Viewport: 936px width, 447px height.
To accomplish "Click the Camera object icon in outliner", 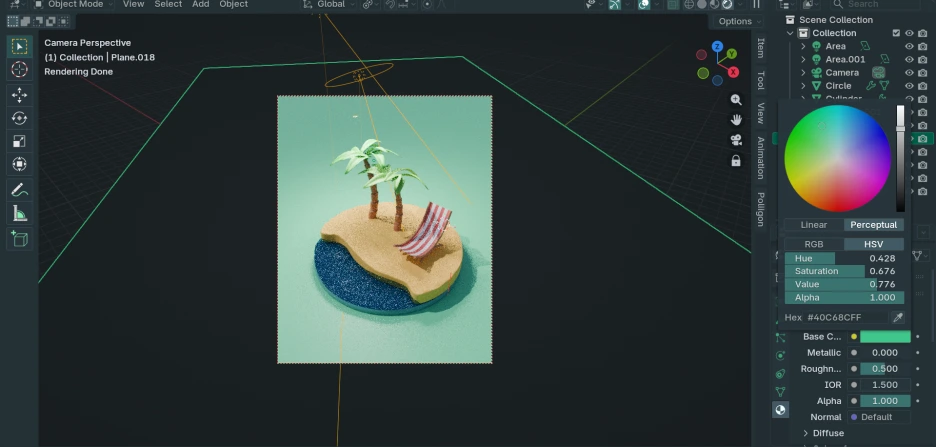I will pos(816,73).
